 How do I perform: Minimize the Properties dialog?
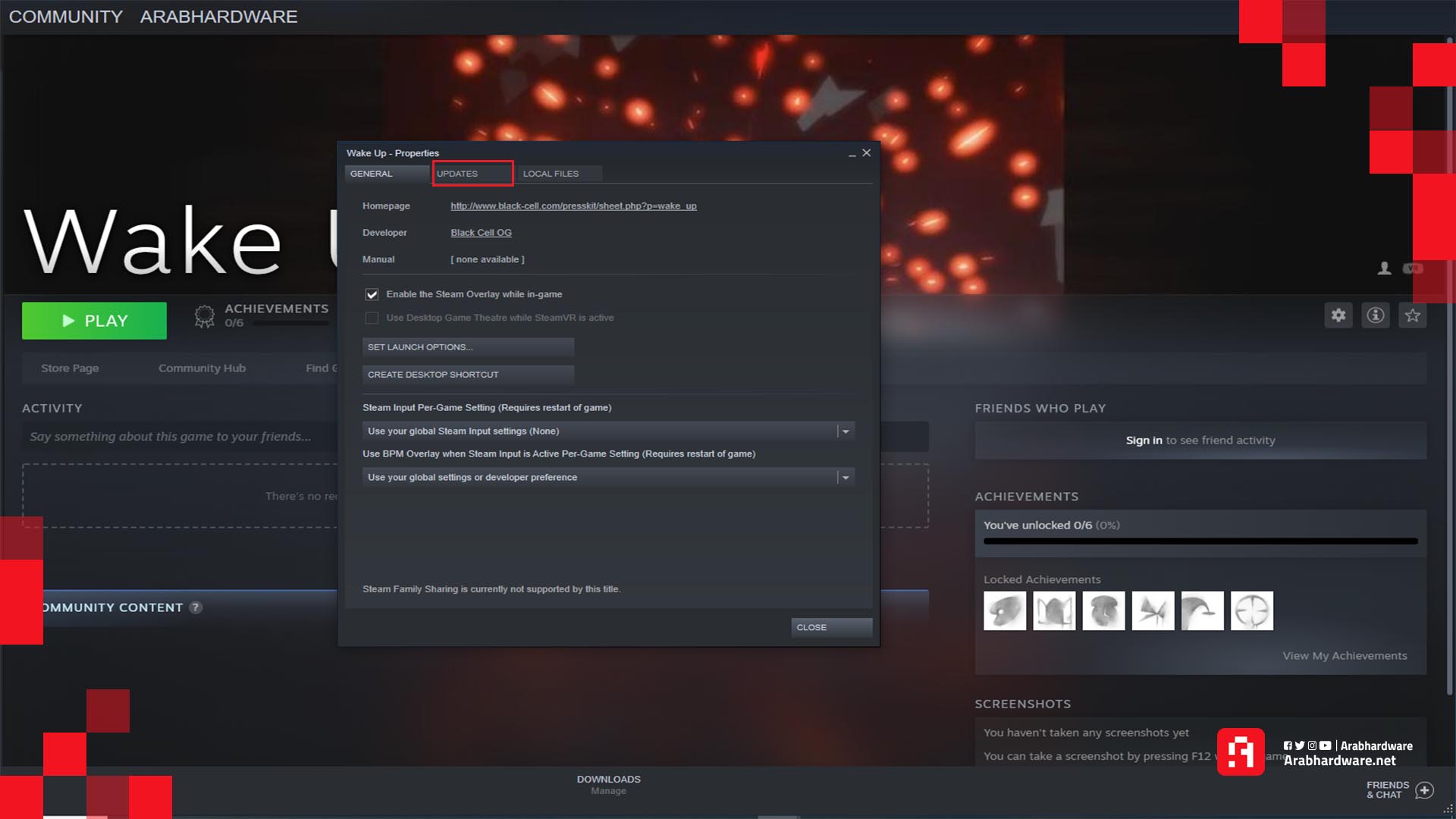(852, 154)
